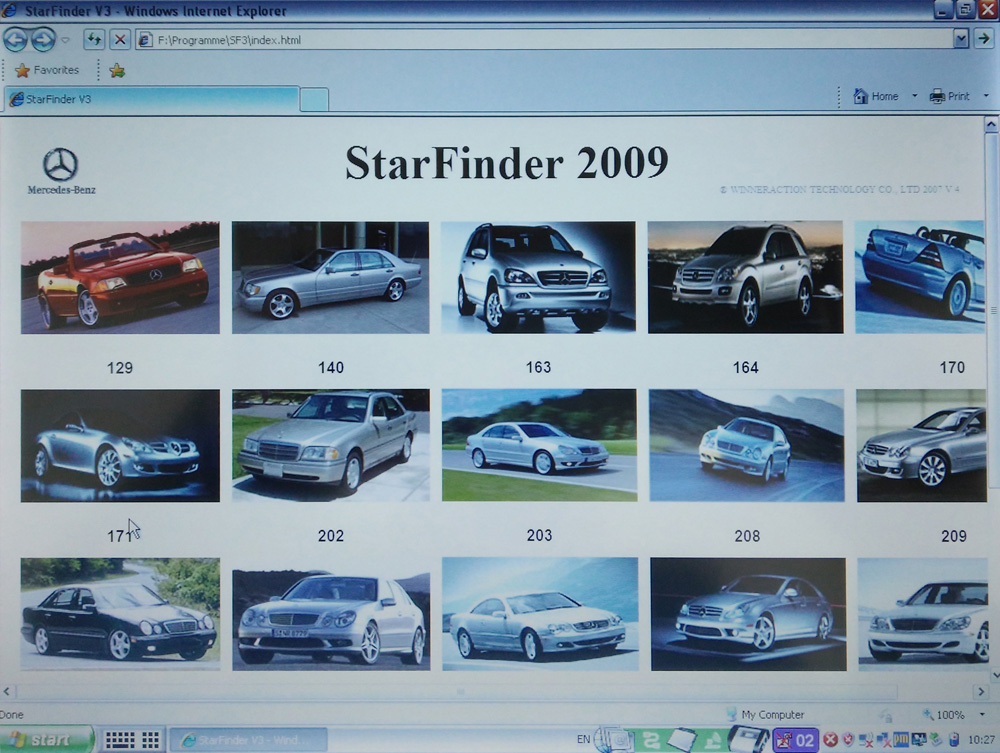Expand the Print options dropdown arrow
1000x753 pixels.
click(x=986, y=96)
